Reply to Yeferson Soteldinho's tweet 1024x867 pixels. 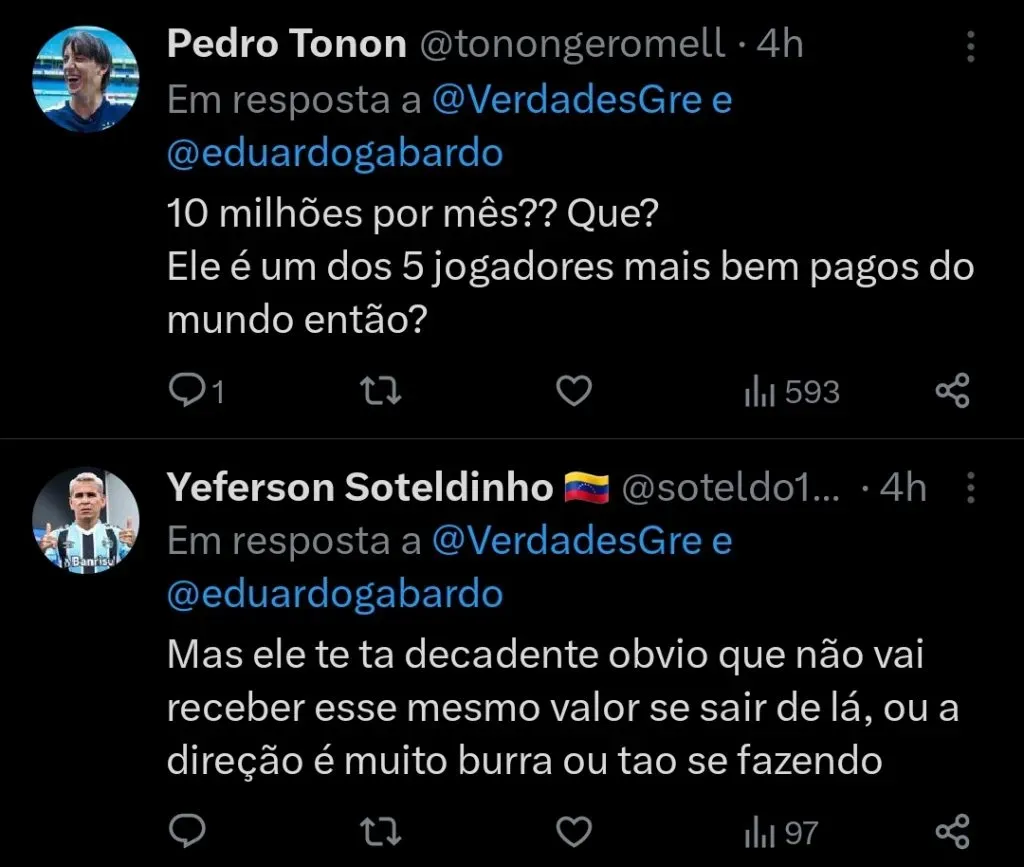(185, 831)
